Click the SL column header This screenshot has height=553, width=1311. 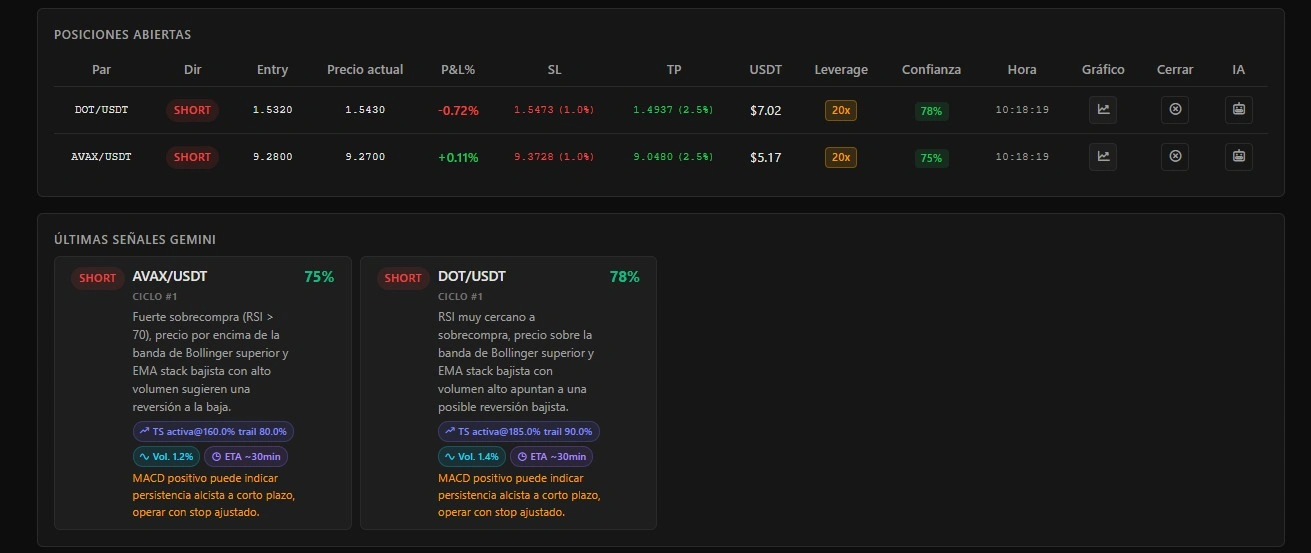554,70
